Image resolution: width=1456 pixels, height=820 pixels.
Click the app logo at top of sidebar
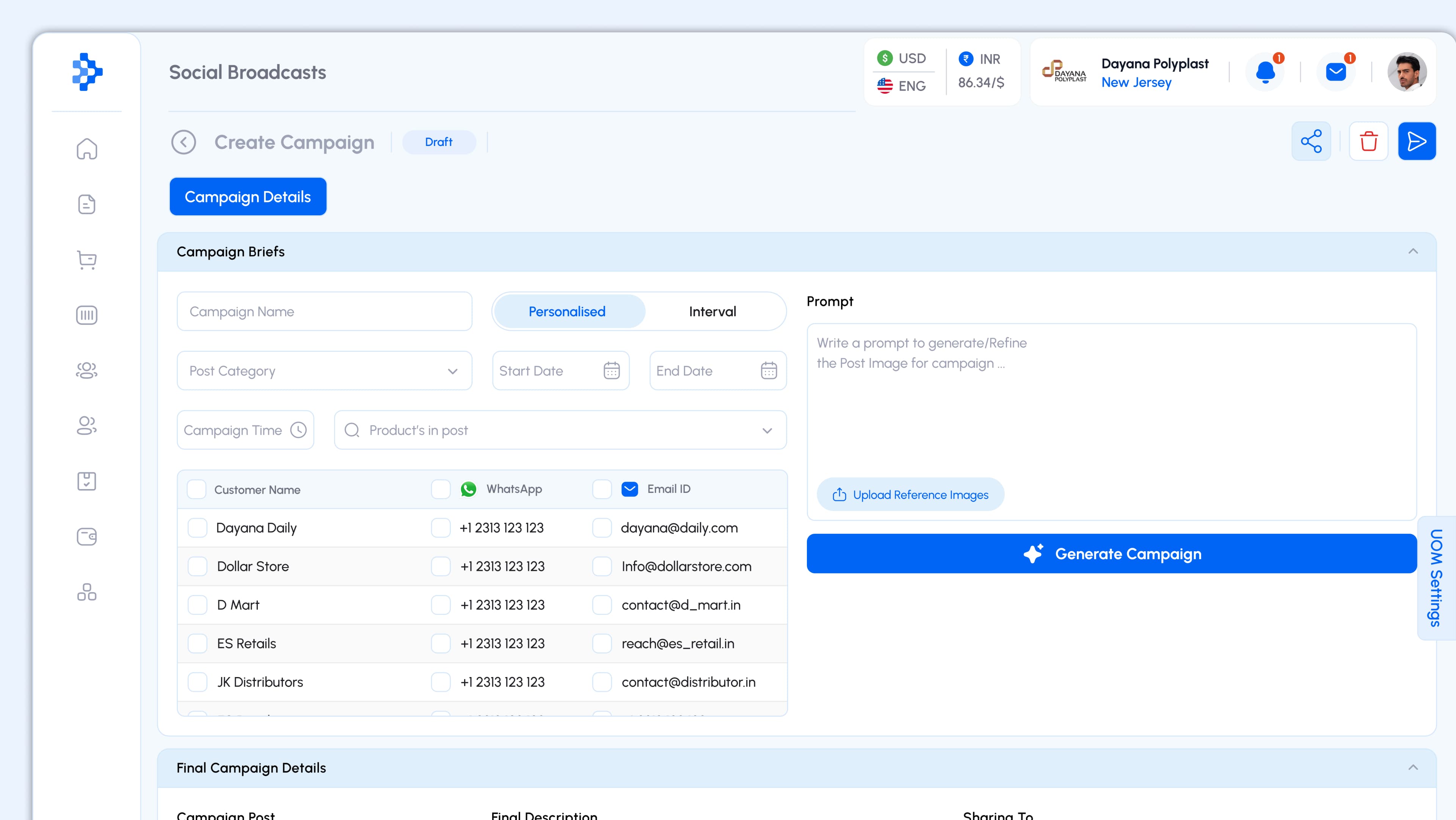(x=87, y=72)
